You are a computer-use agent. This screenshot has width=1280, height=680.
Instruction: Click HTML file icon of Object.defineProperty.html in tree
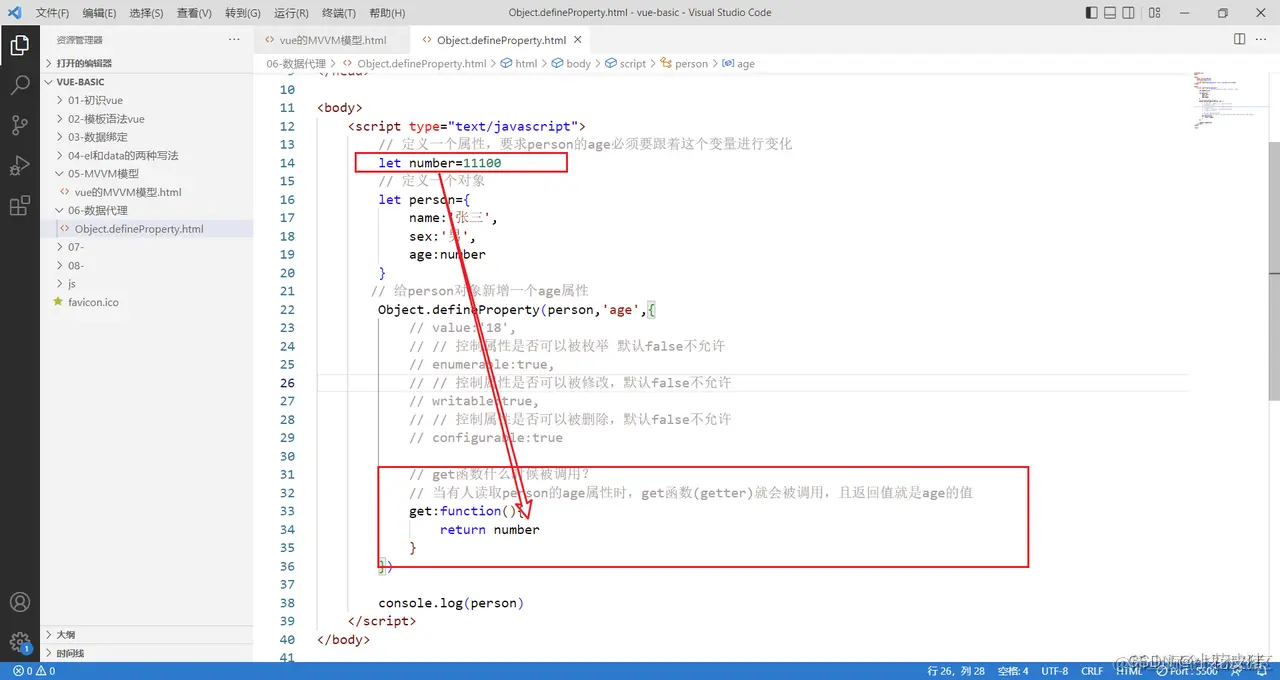[65, 229]
